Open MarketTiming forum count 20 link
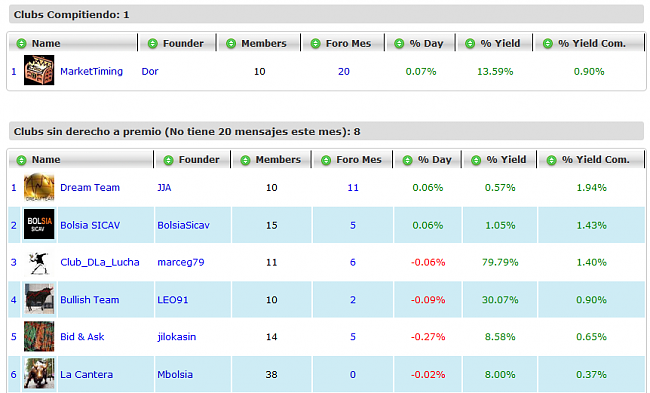 click(344, 71)
